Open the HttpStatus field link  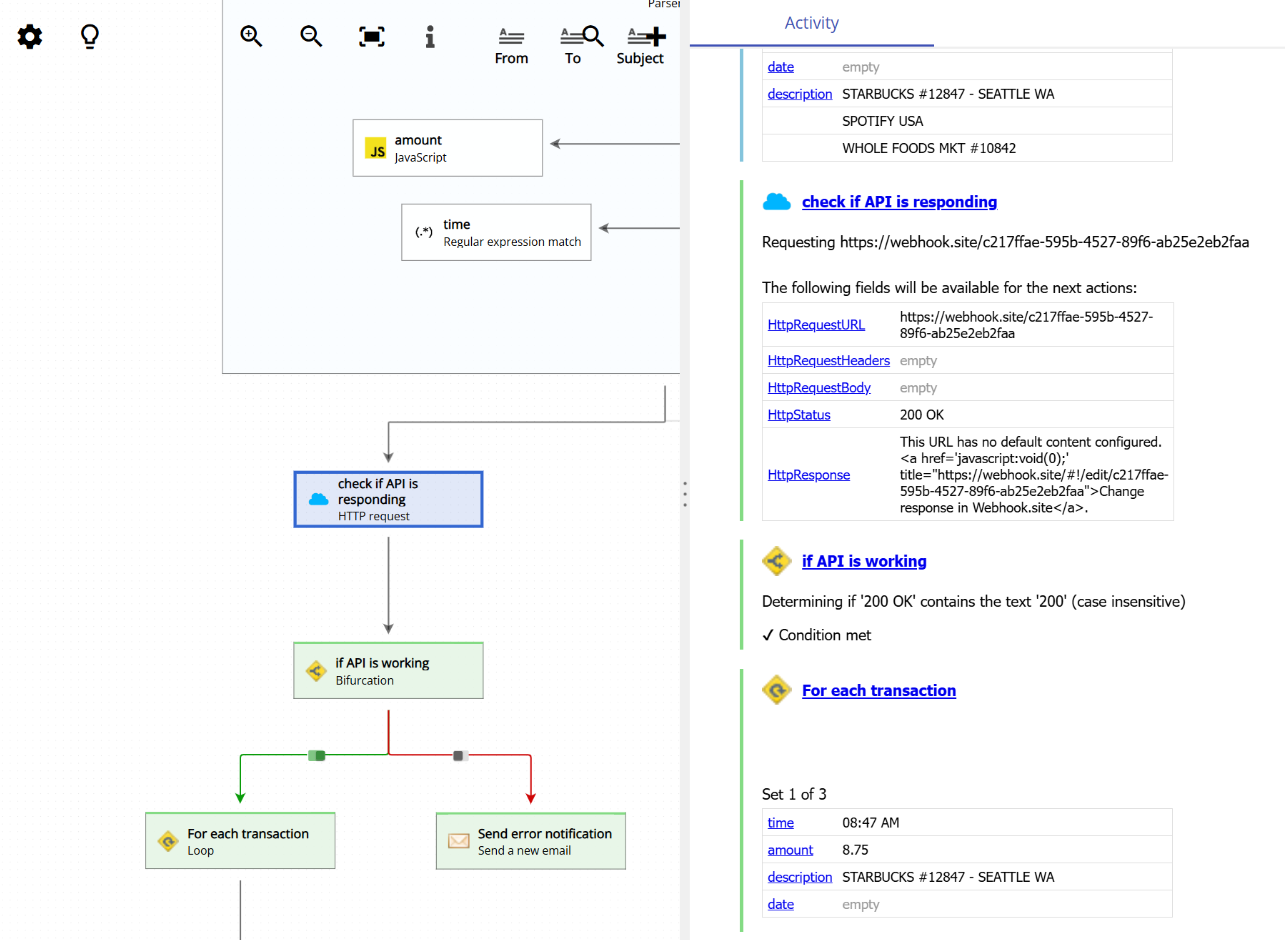[798, 414]
